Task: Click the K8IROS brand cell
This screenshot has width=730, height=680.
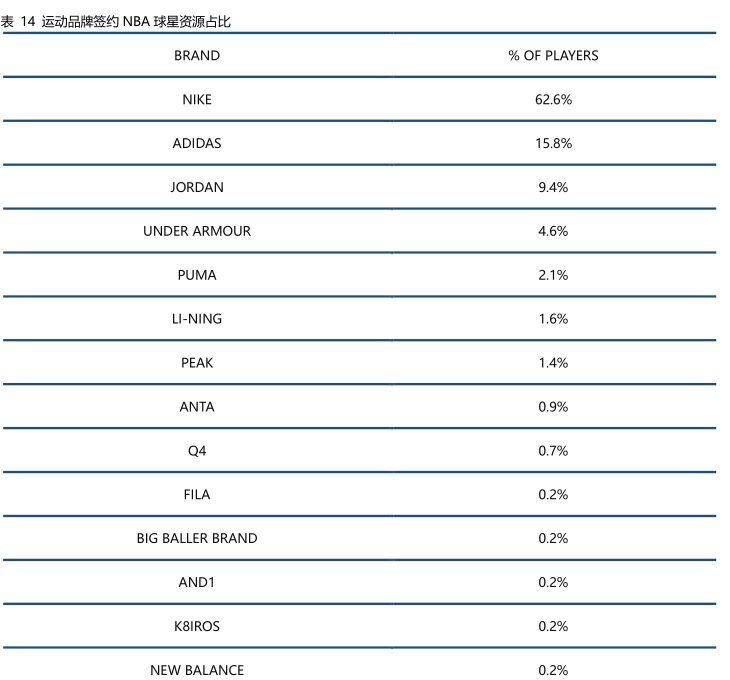Action: (197, 627)
